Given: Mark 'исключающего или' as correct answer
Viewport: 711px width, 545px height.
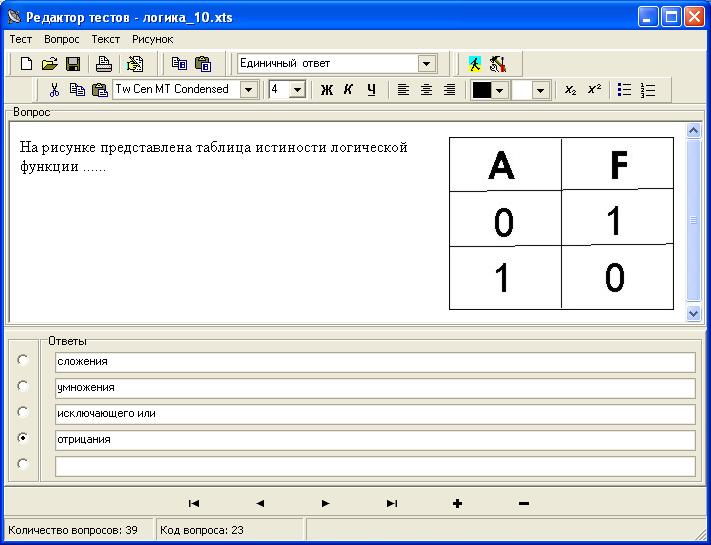Looking at the screenshot, I should coord(23,412).
